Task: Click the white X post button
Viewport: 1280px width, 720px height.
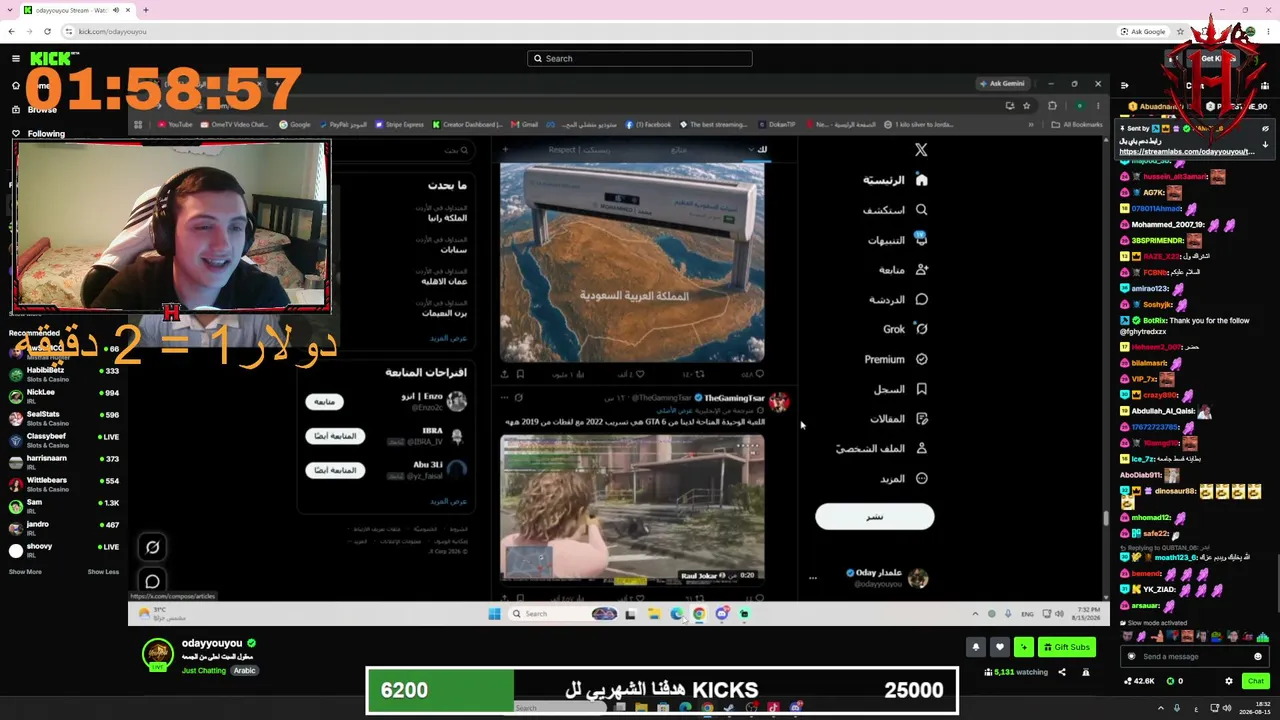Action: 875,516
